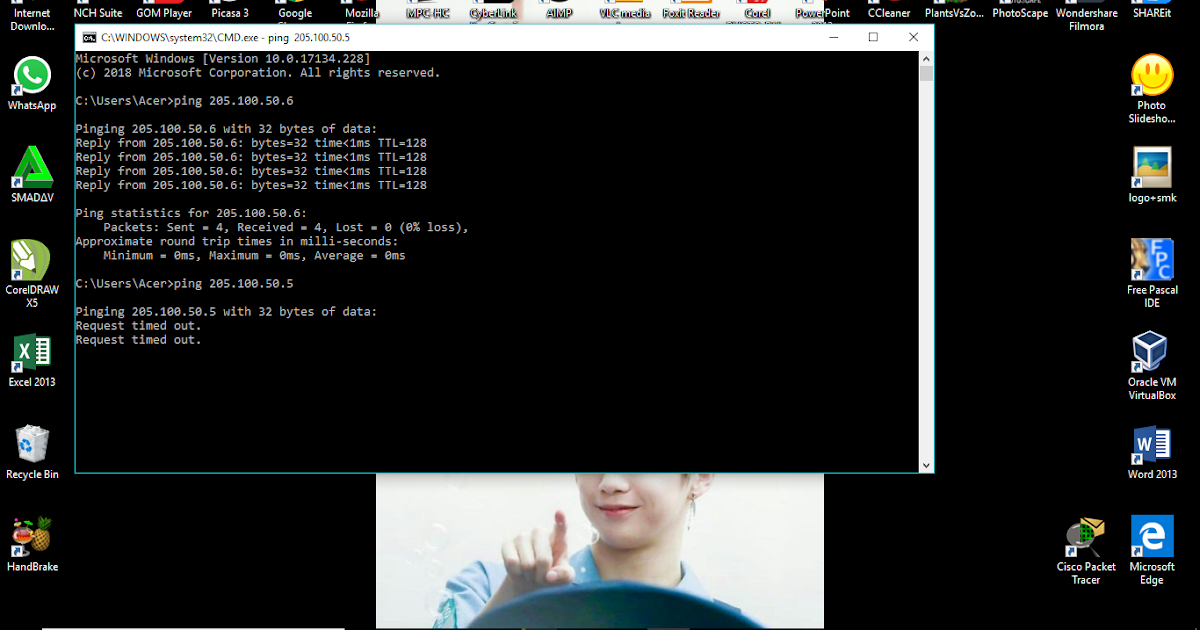Select the NCH Suite desktop label

pos(98,13)
